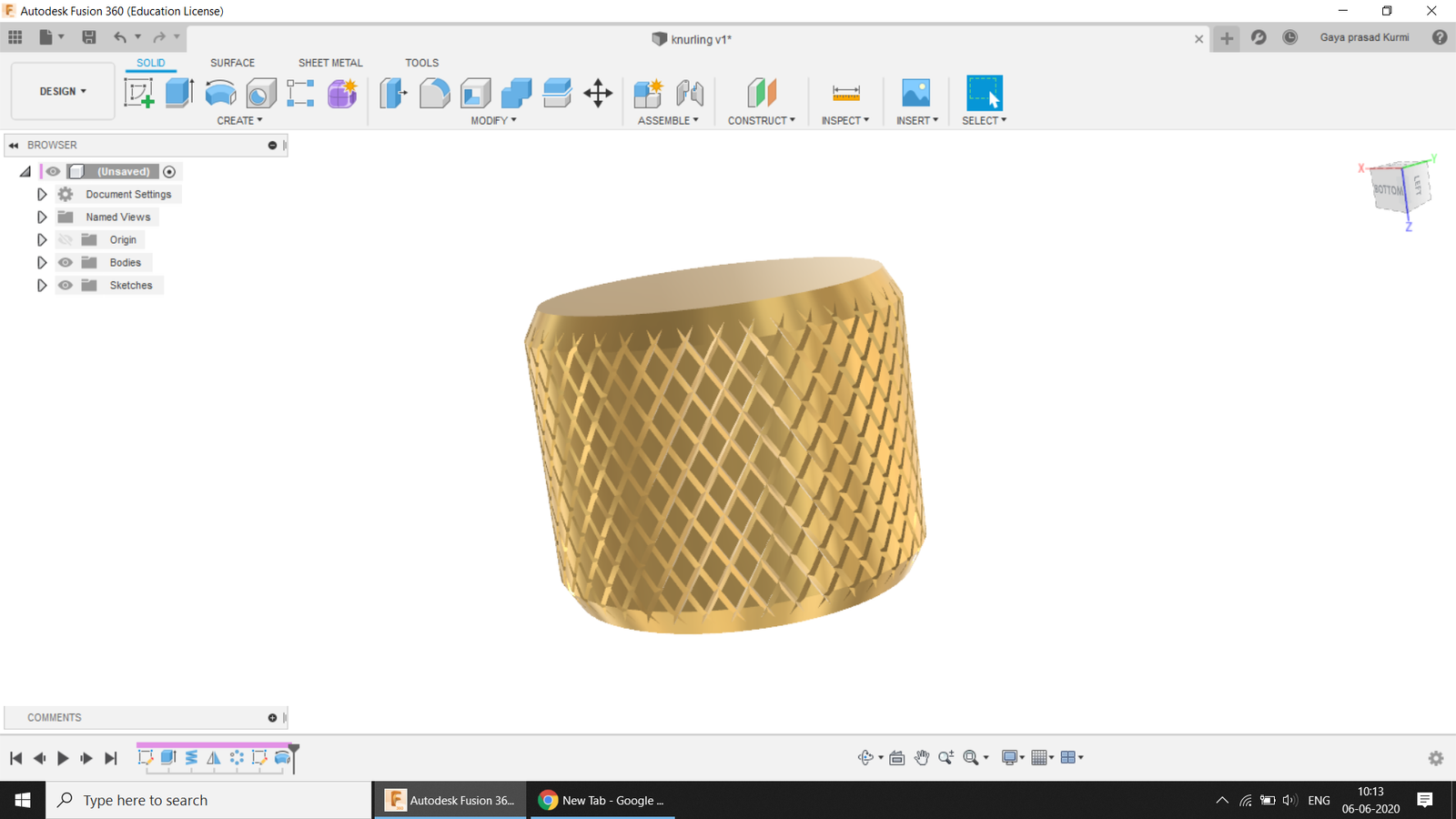This screenshot has height=819, width=1456.
Task: Select the Pan hand tool
Action: 922,757
